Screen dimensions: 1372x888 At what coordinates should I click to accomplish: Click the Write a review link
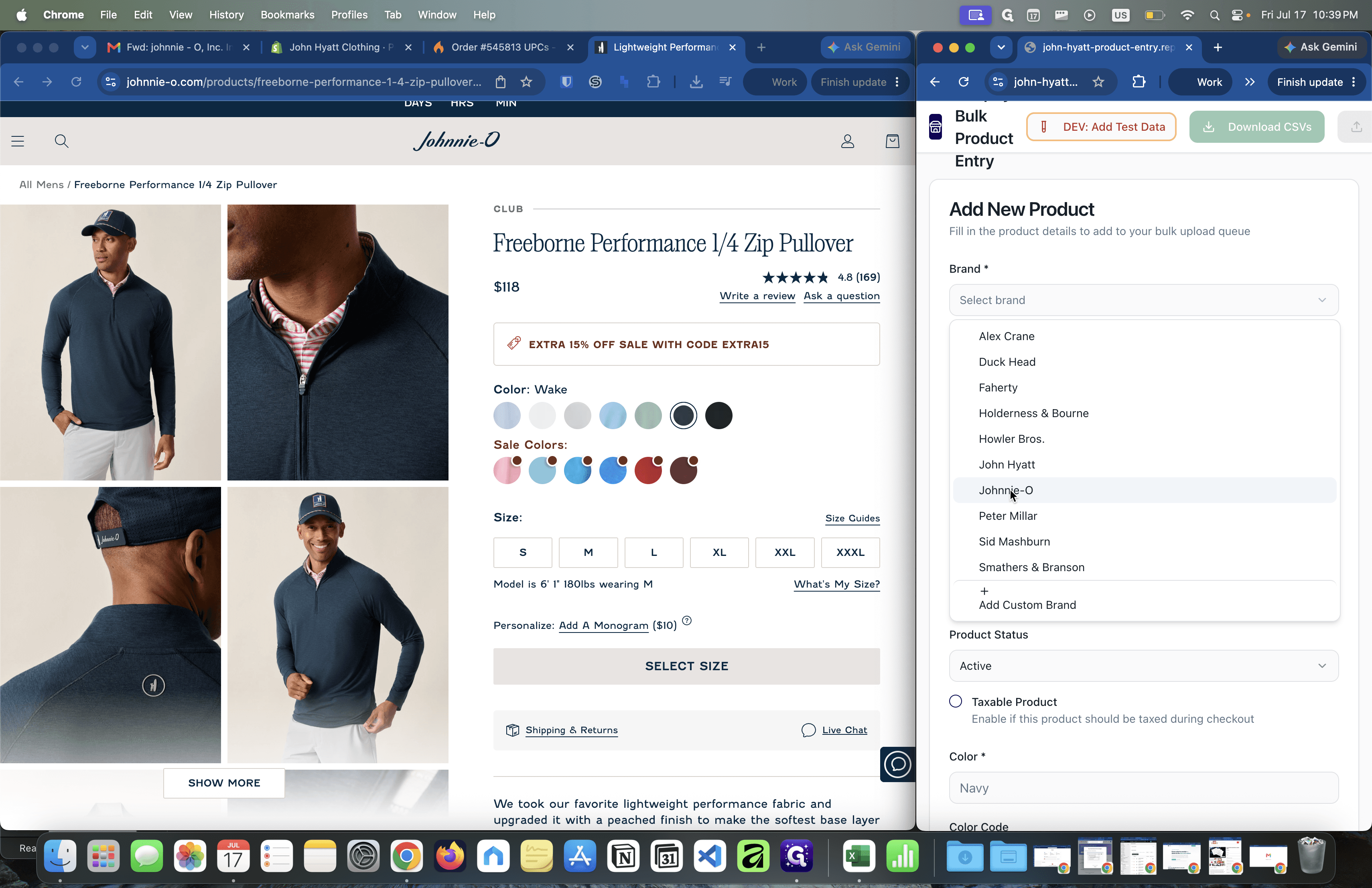tap(757, 296)
